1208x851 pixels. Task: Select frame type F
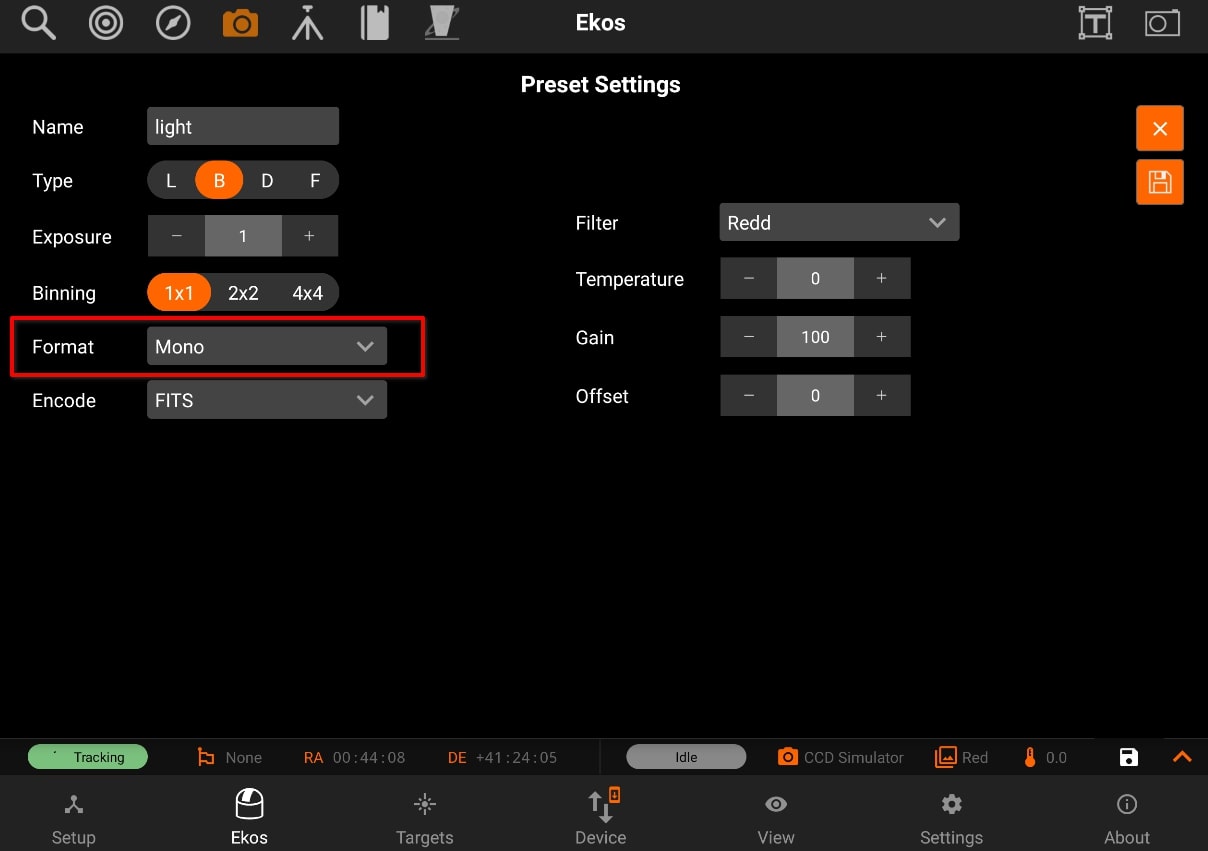tap(315, 181)
